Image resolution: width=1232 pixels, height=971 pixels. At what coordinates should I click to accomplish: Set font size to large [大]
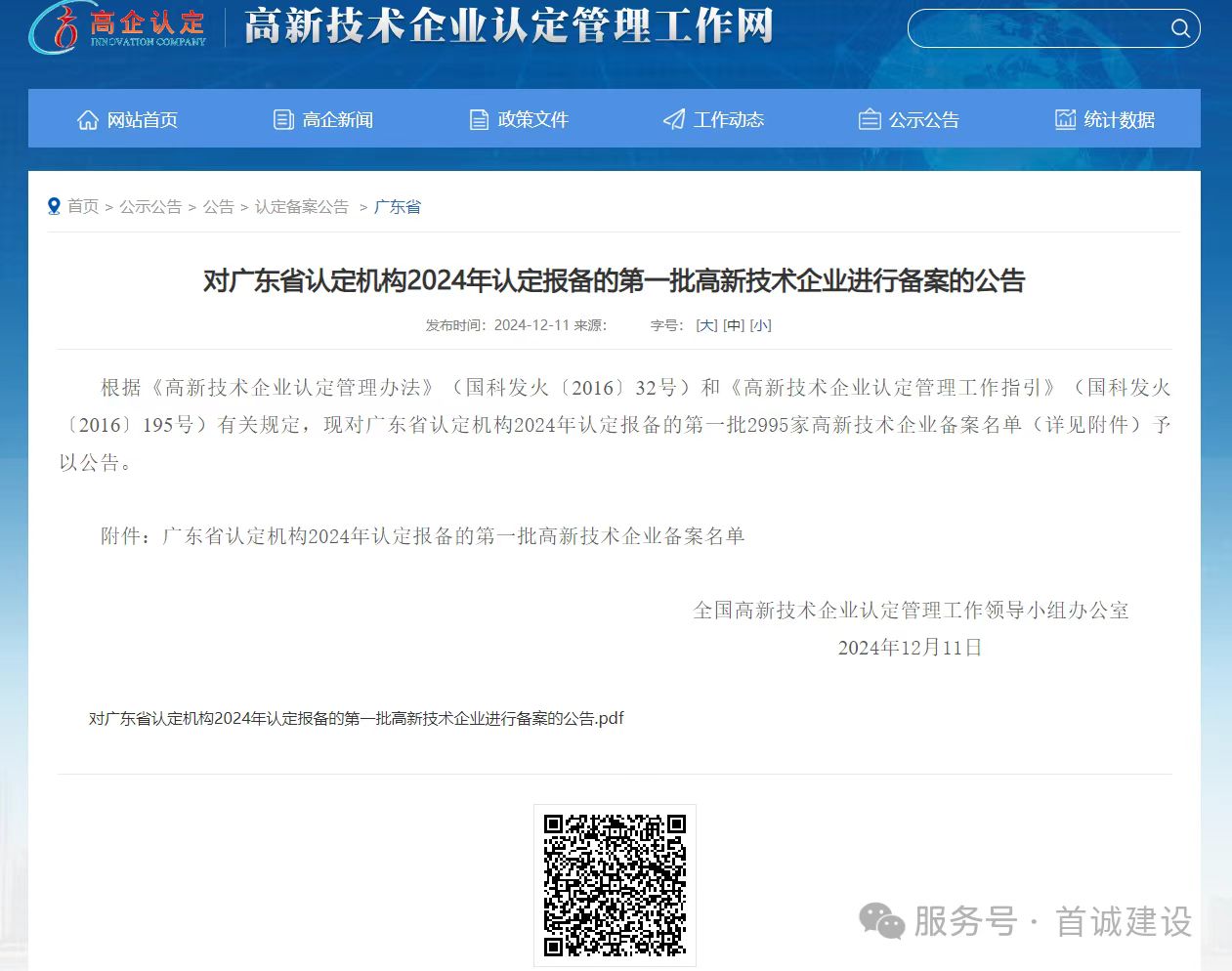pos(706,325)
